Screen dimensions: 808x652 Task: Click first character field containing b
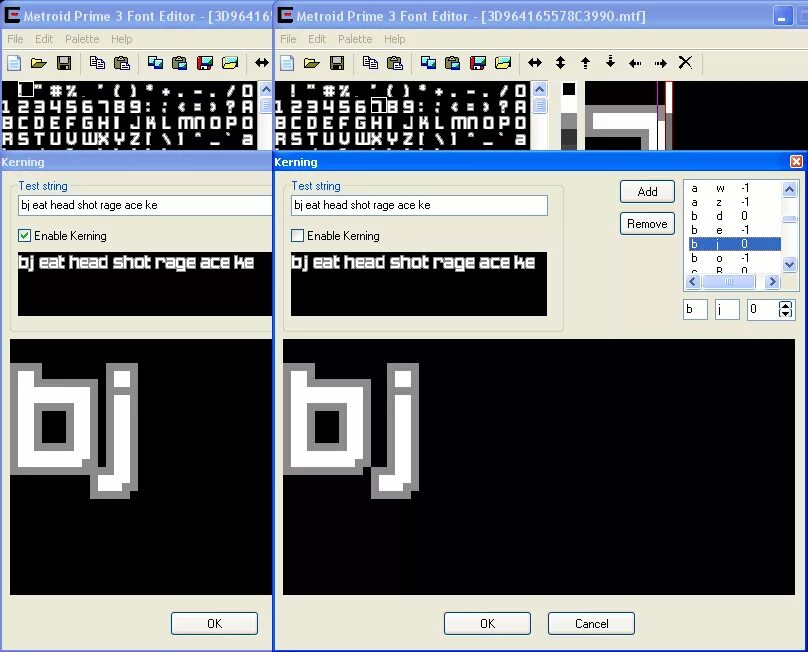point(695,309)
